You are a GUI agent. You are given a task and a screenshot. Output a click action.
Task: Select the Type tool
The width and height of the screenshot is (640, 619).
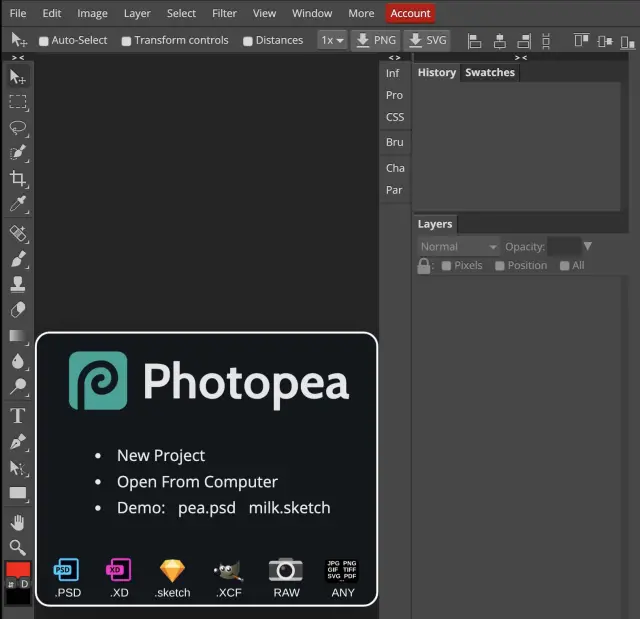[18, 415]
